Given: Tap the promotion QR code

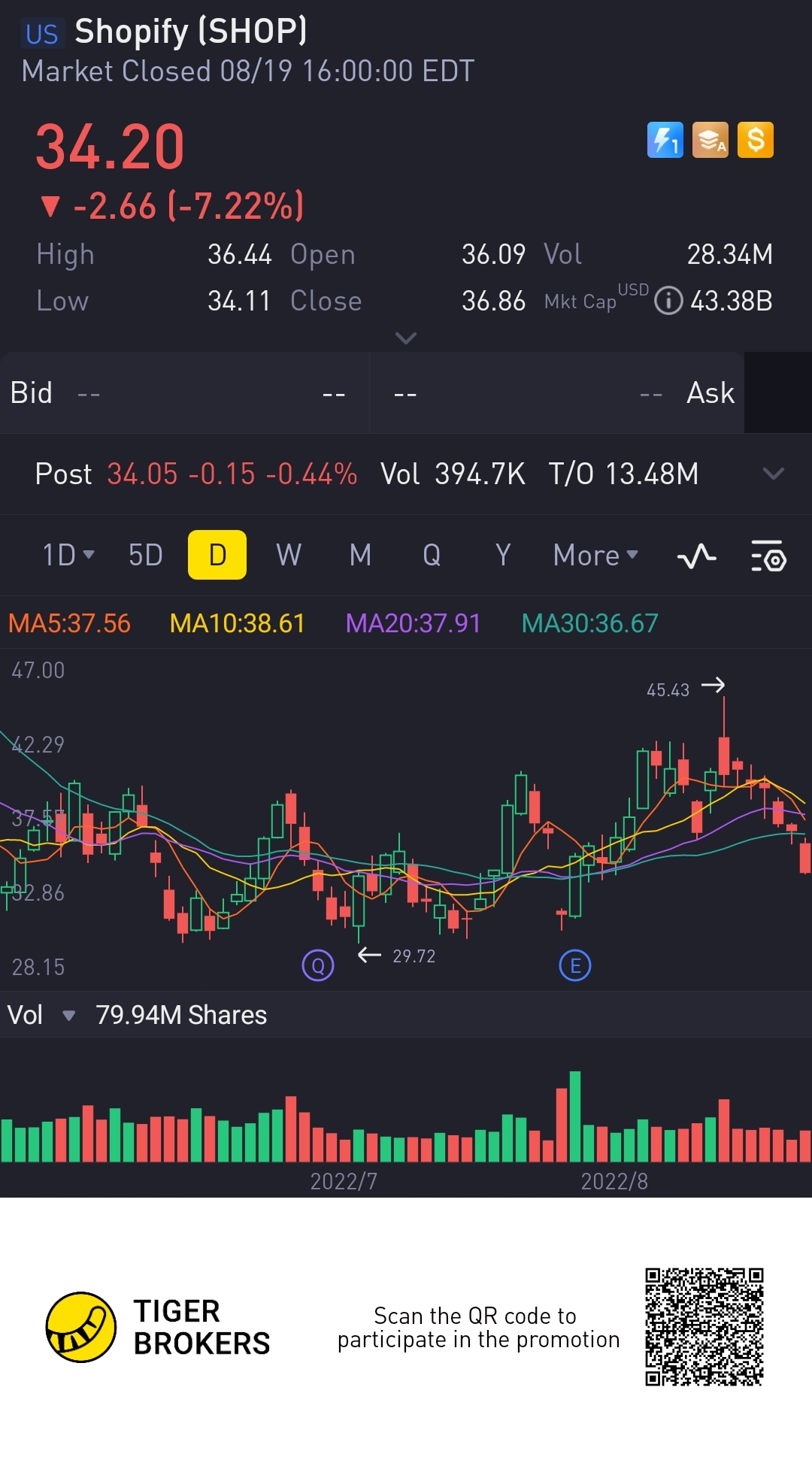Looking at the screenshot, I should coord(704,1327).
